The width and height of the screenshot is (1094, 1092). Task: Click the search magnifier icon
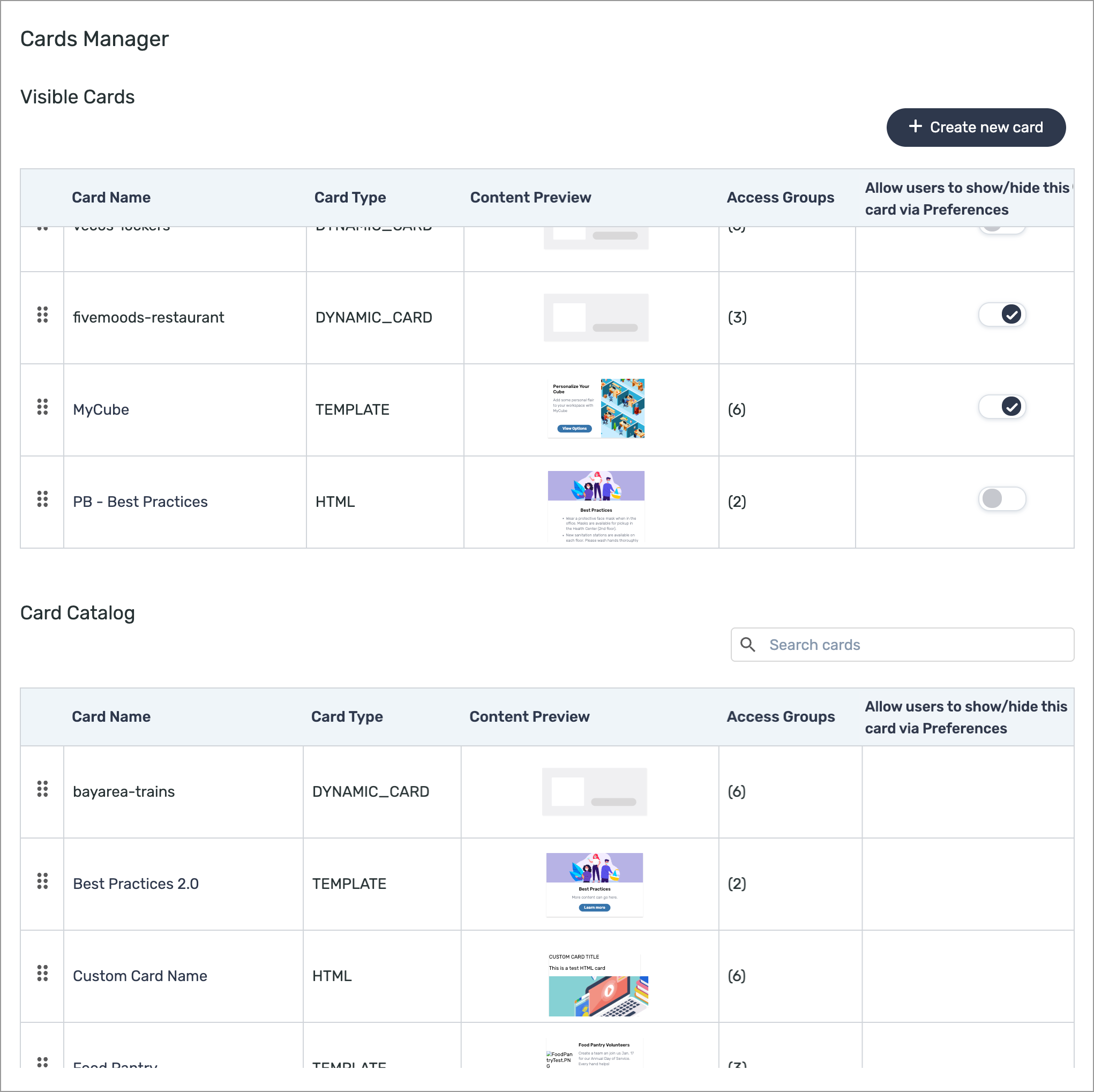tap(747, 645)
